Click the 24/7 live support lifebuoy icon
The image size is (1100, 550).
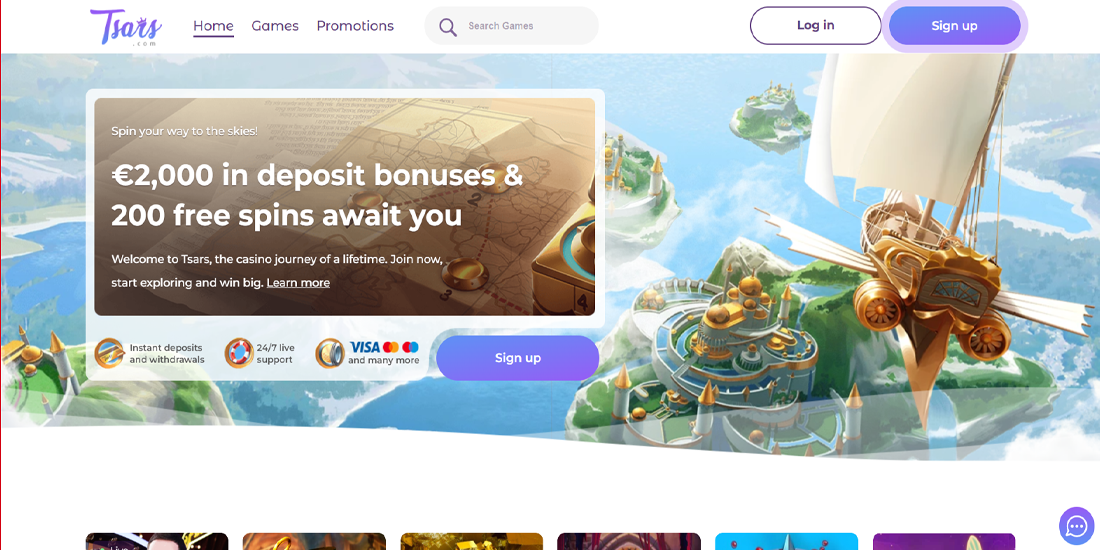pos(239,353)
